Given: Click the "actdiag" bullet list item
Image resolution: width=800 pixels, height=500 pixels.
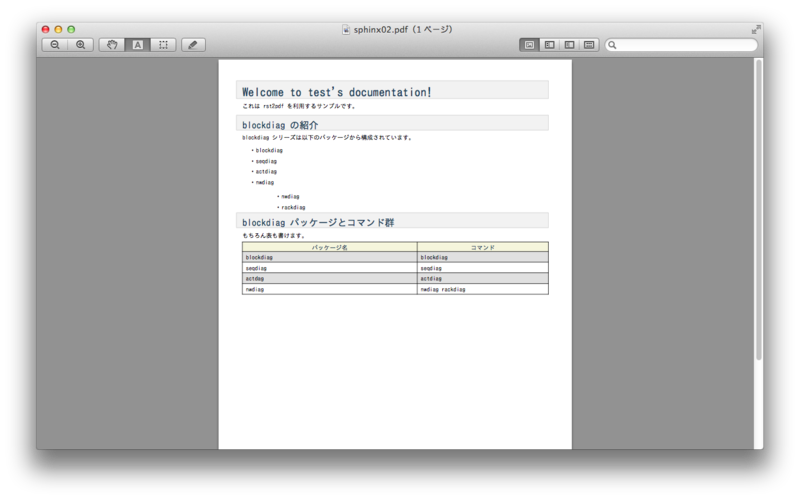Looking at the screenshot, I should coord(266,172).
